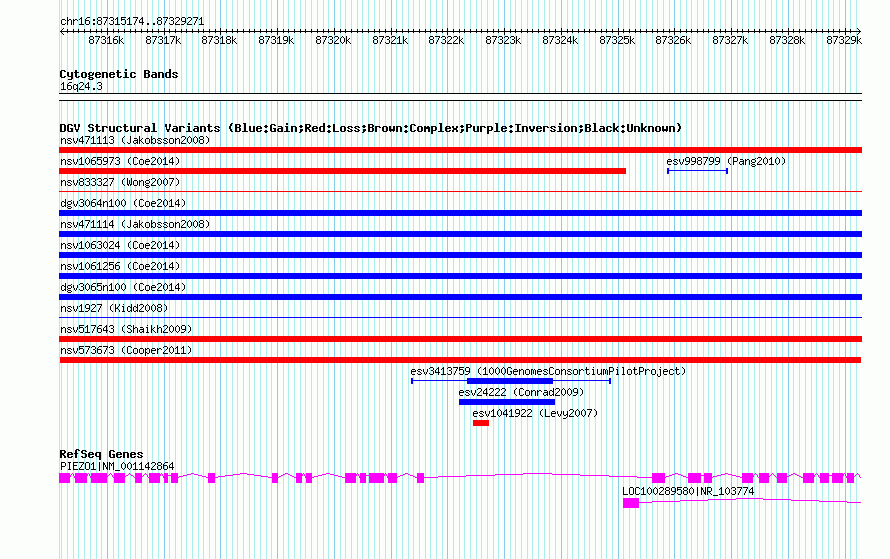Click the chr16:87315174..87329271 coordinate label
This screenshot has height=559, width=890.
[x=132, y=21]
